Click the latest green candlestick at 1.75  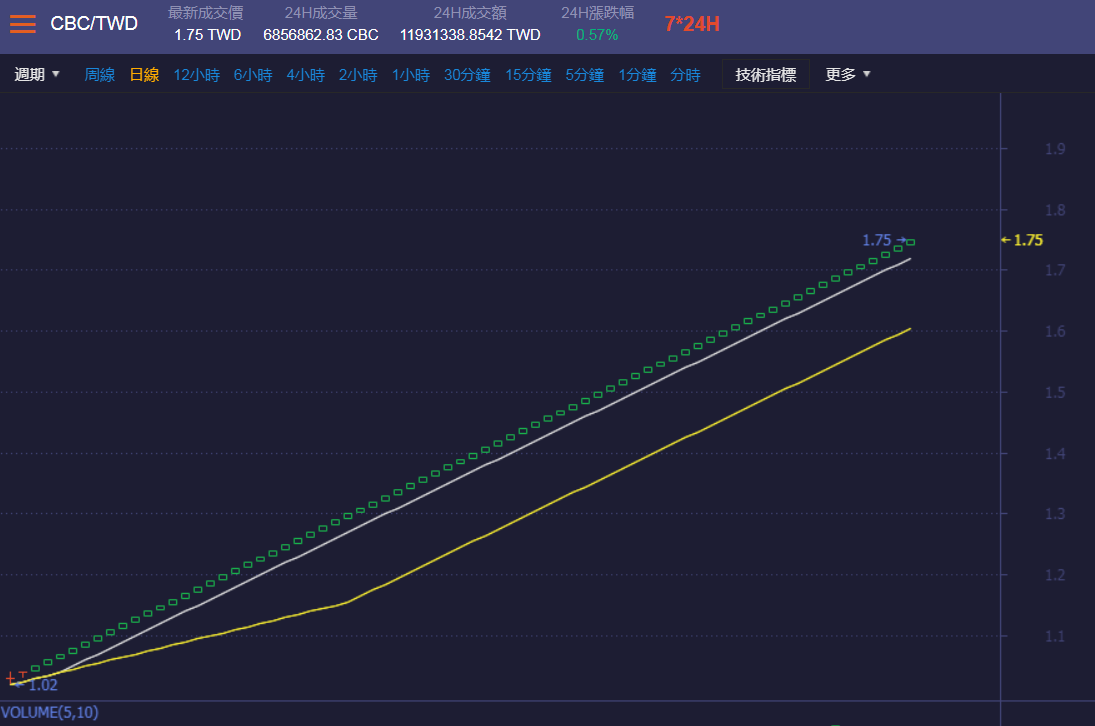click(x=910, y=242)
